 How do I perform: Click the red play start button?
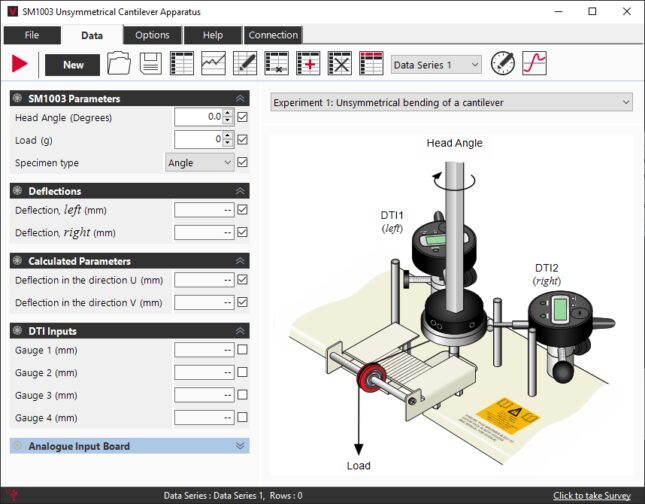(x=19, y=64)
